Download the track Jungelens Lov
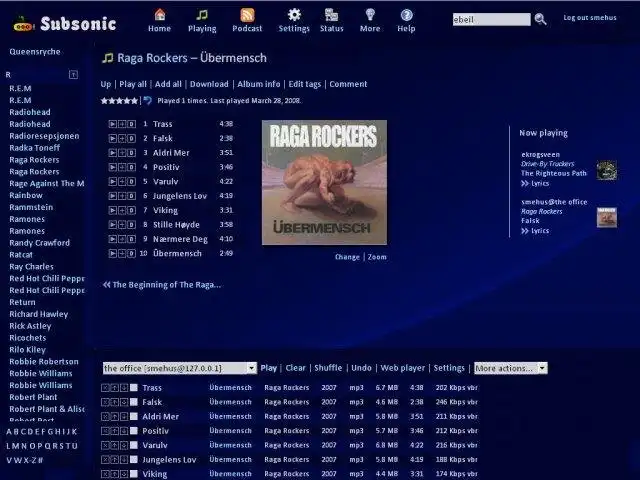This screenshot has width=640, height=480. (x=131, y=196)
